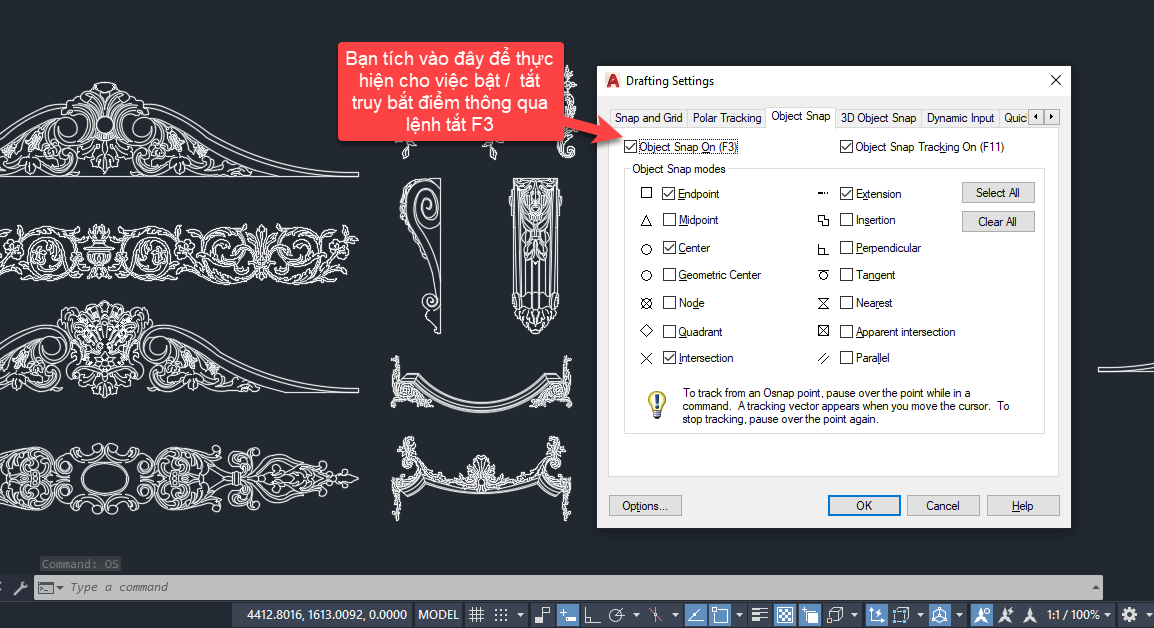1154x628 pixels.
Task: Enable the Midpoint snap mode
Action: pyautogui.click(x=669, y=219)
